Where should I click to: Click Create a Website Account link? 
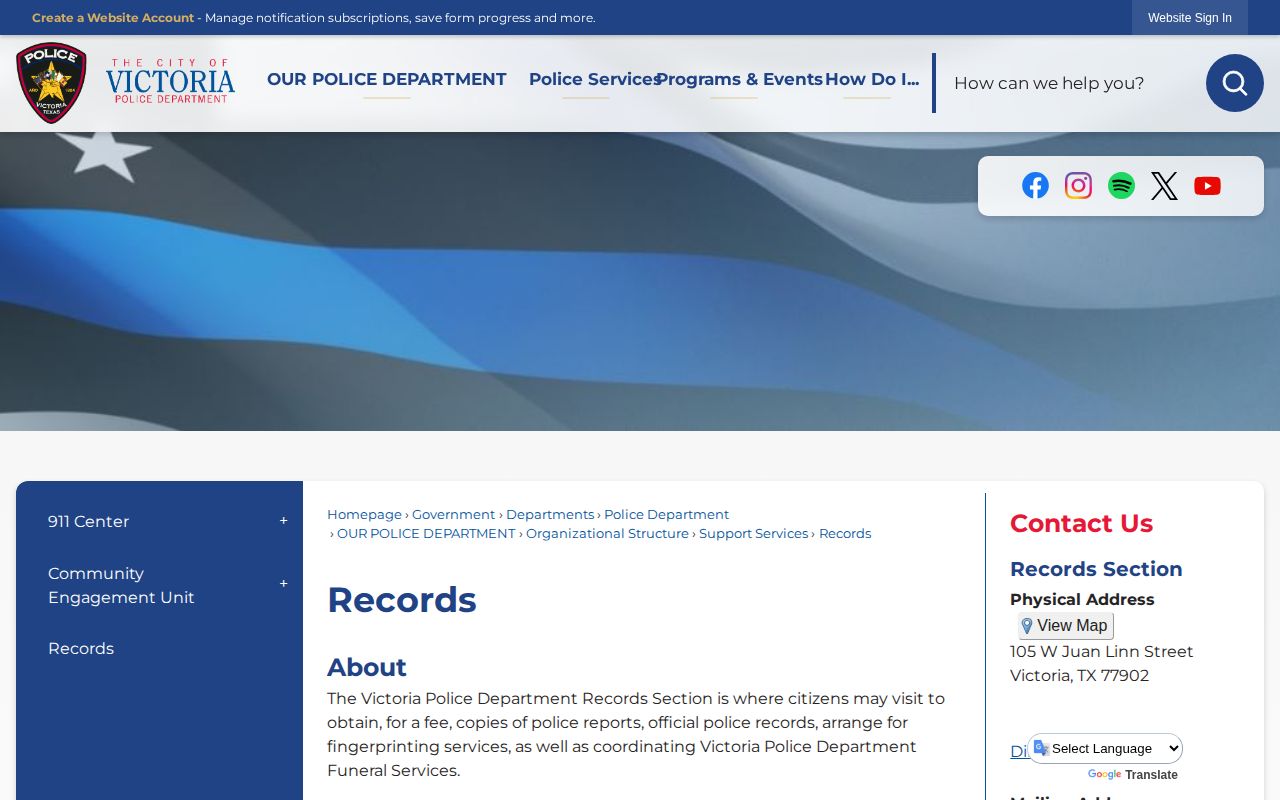[113, 18]
